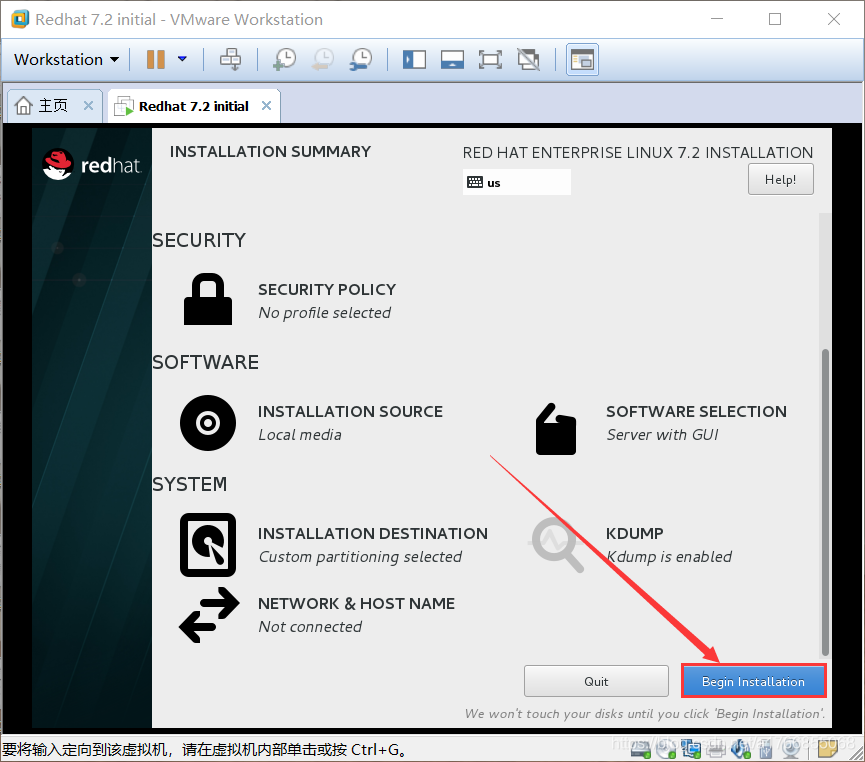Image resolution: width=865 pixels, height=762 pixels.
Task: Click the USB controller status icon
Action: (766, 750)
